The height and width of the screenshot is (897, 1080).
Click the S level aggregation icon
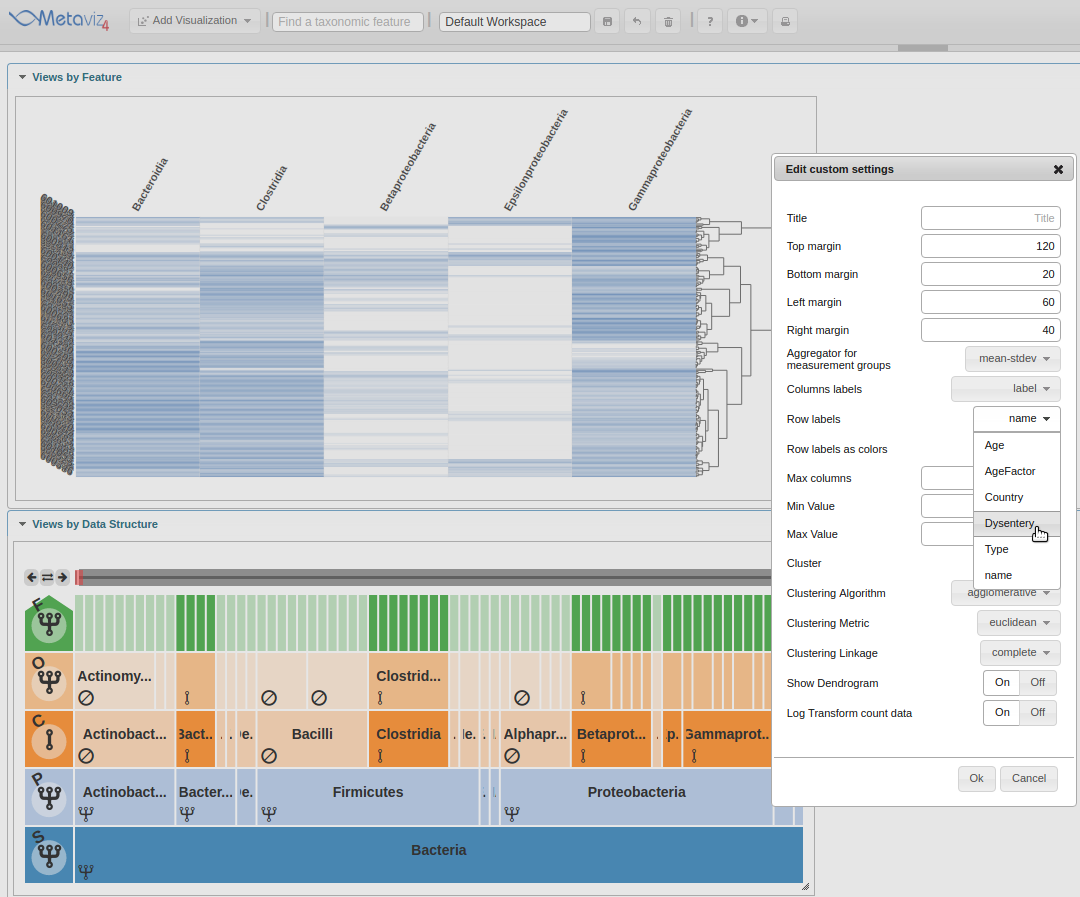[49, 855]
